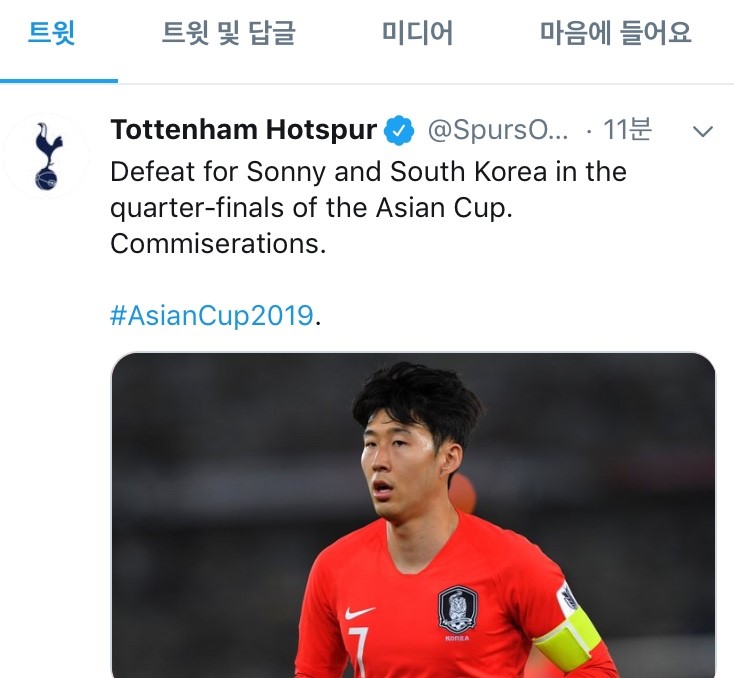Viewport: 734px width, 678px height.
Task: Switch to the 트윗 tab
Action: pos(51,33)
